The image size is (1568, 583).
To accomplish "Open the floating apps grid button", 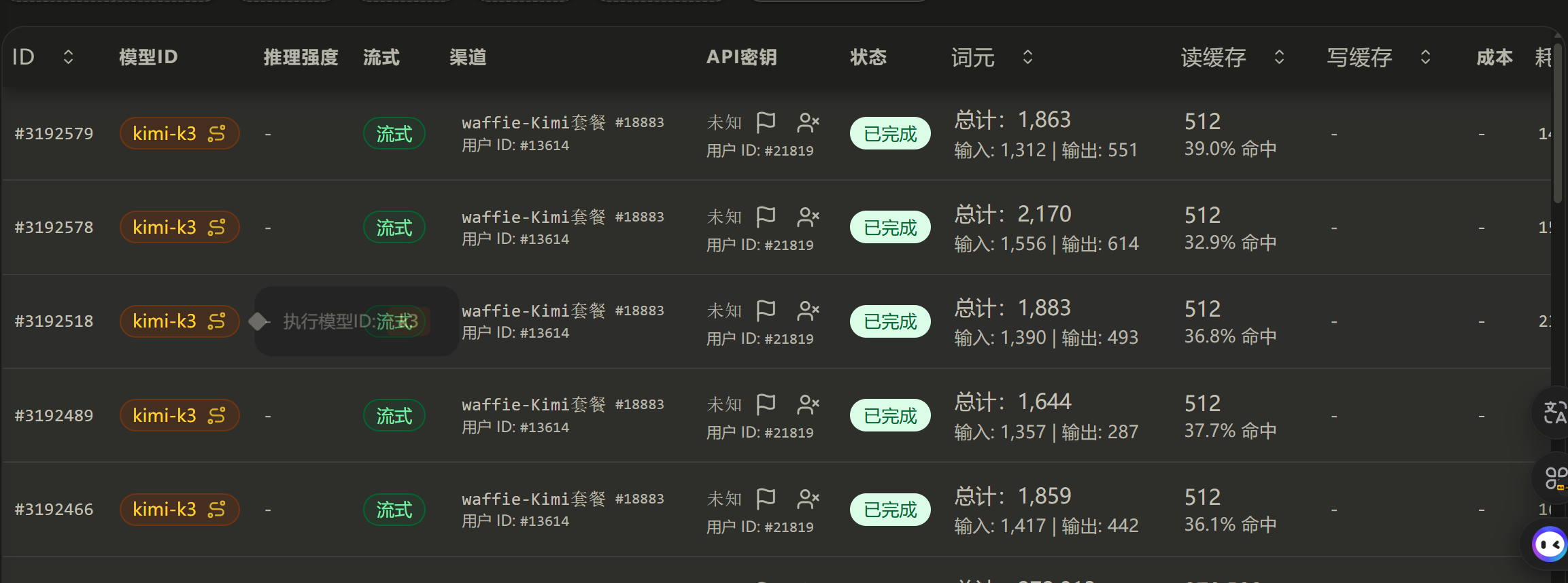I will pyautogui.click(x=1552, y=478).
